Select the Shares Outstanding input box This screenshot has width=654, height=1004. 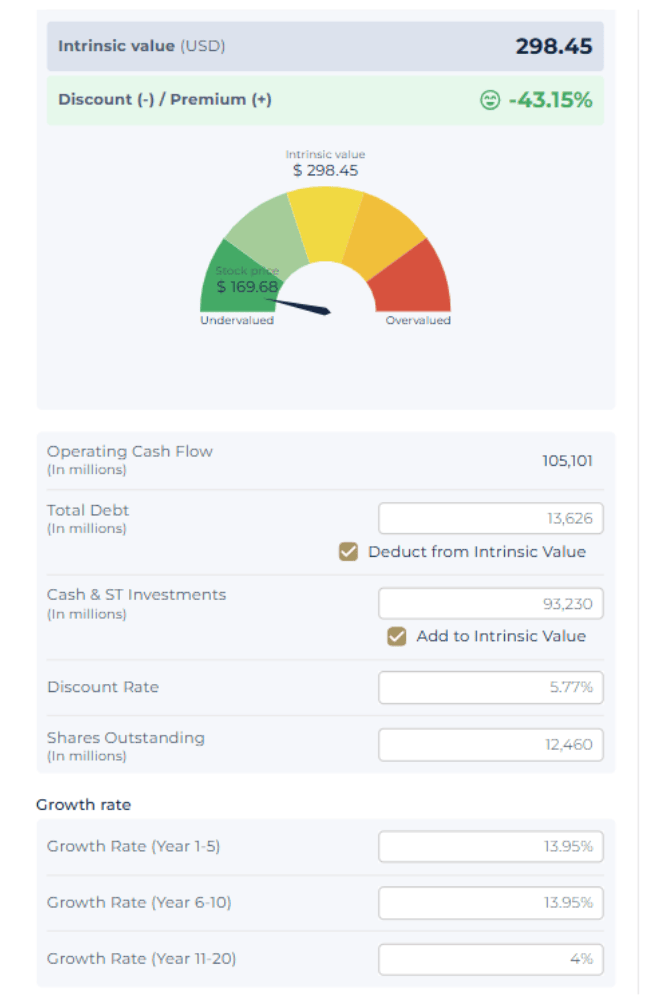click(490, 744)
